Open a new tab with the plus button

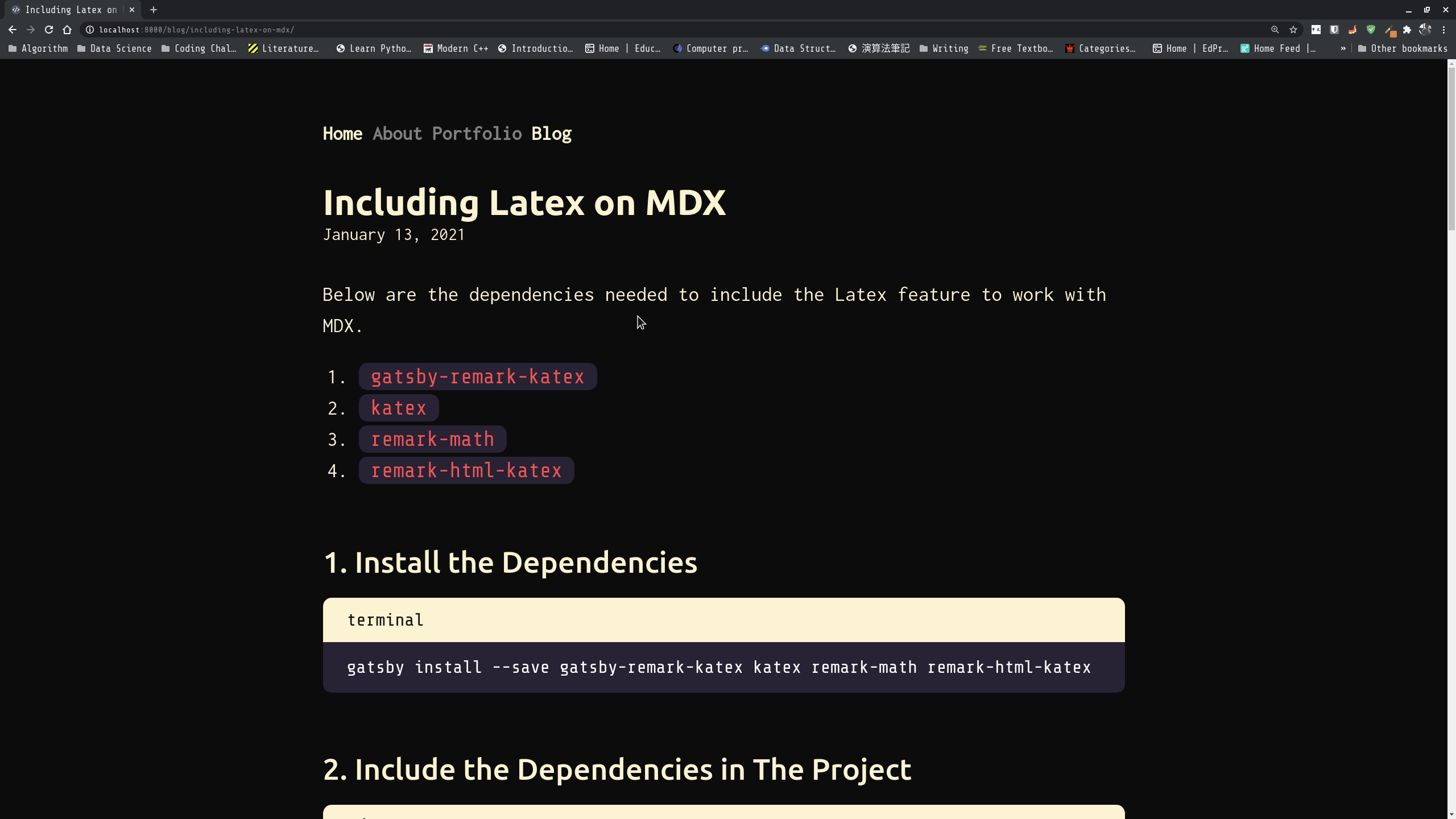(x=154, y=10)
